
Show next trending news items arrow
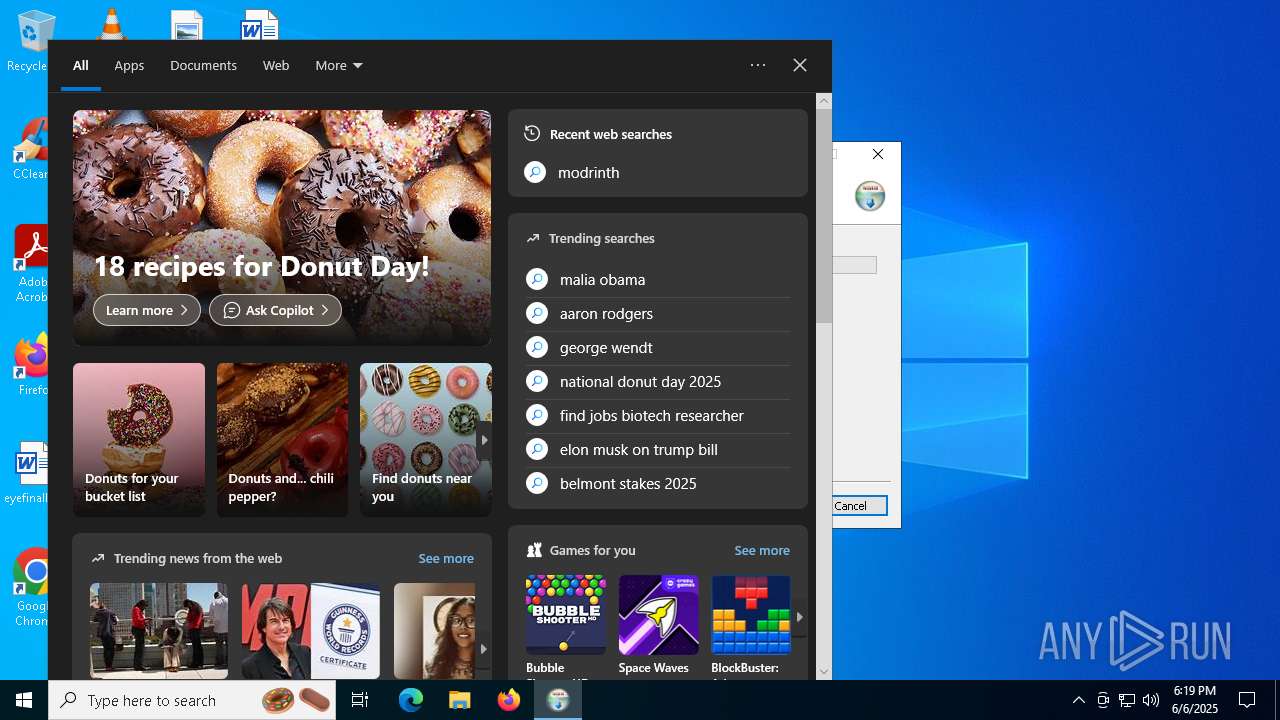(483, 648)
